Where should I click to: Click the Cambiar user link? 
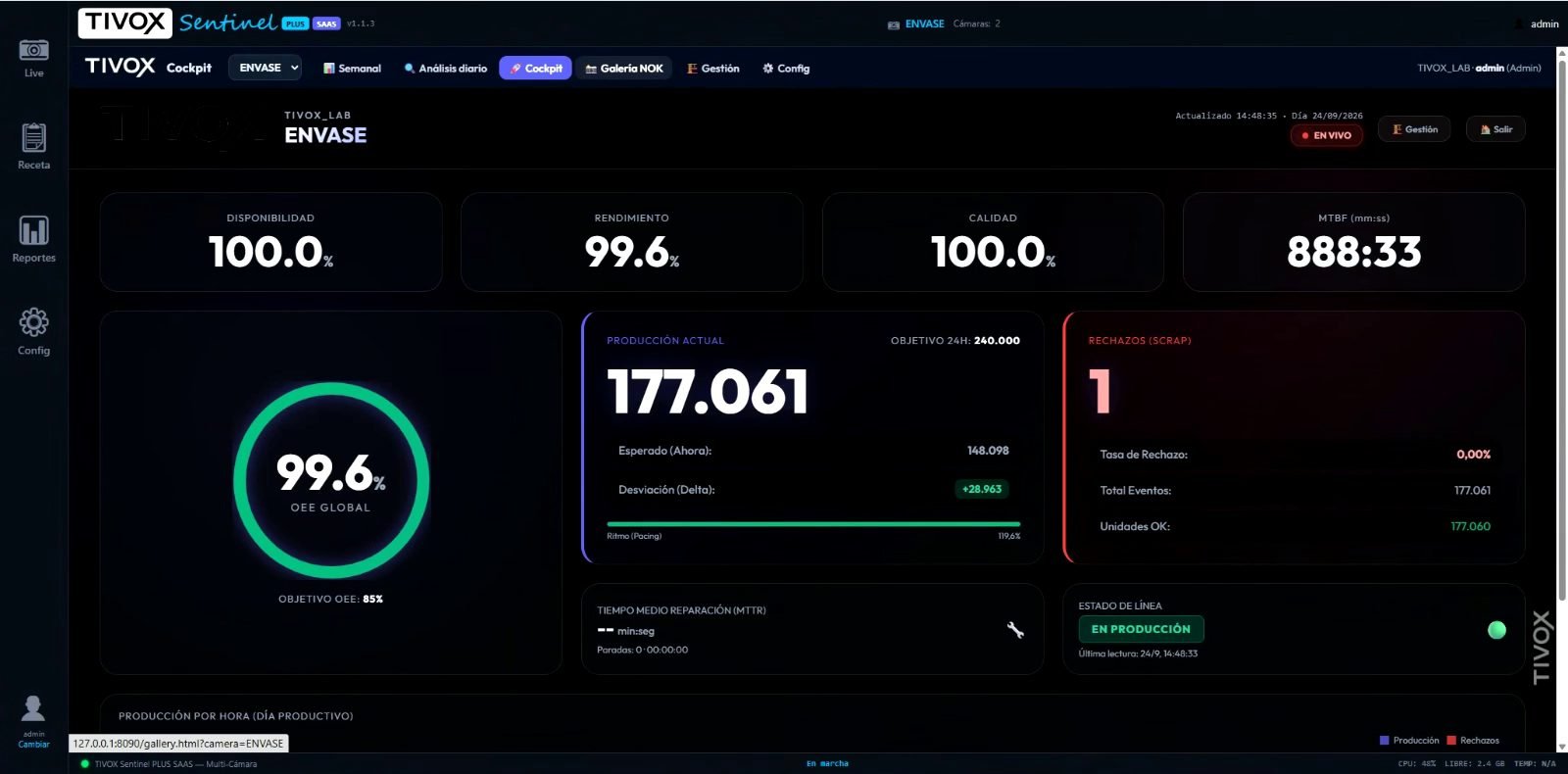33,745
